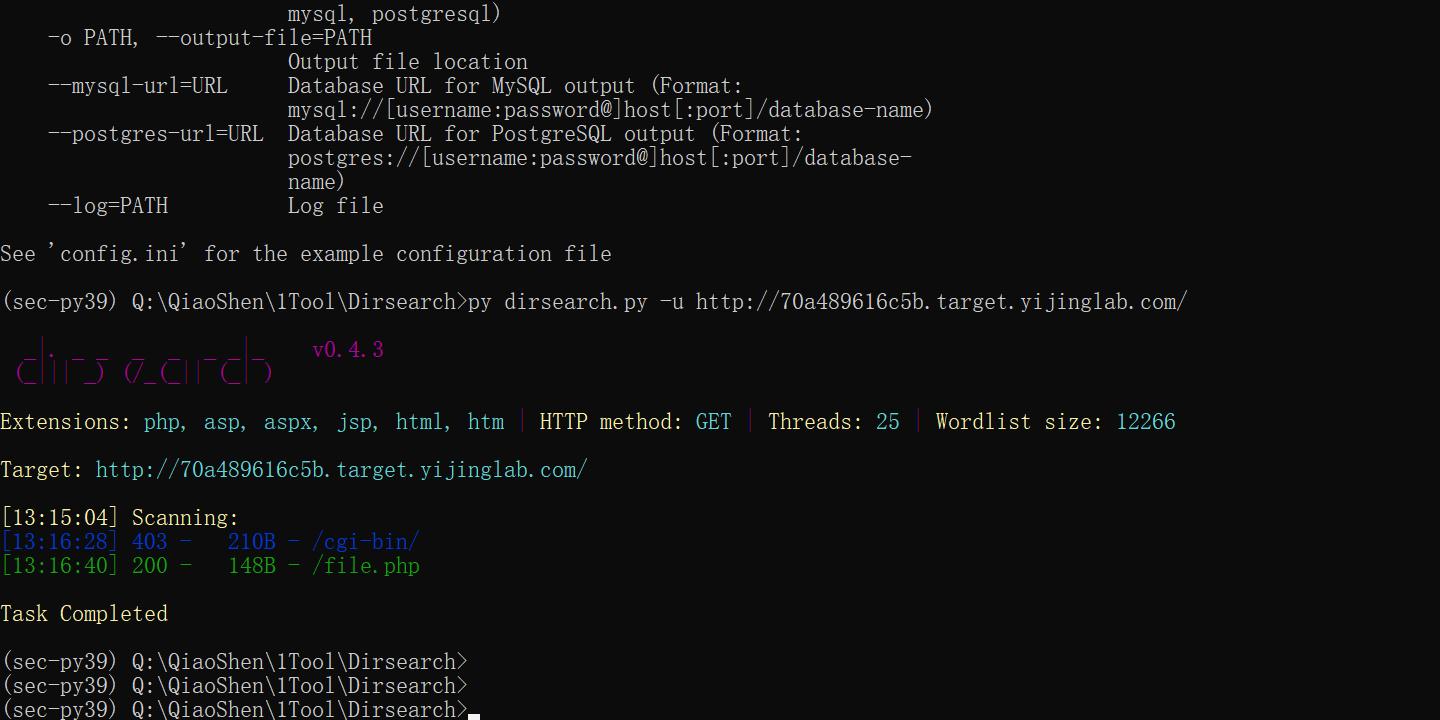
Task: Open the URL in the dirsearch.py command
Action: coord(941,302)
